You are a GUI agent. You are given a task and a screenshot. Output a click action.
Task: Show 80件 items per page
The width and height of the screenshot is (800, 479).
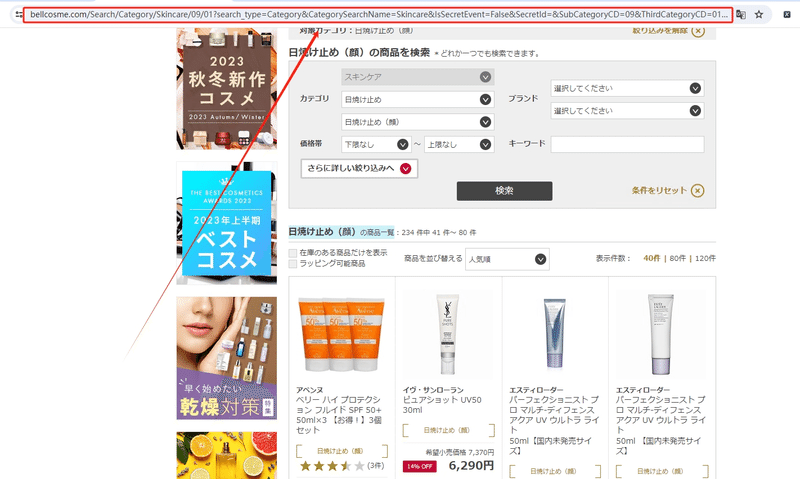click(678, 259)
